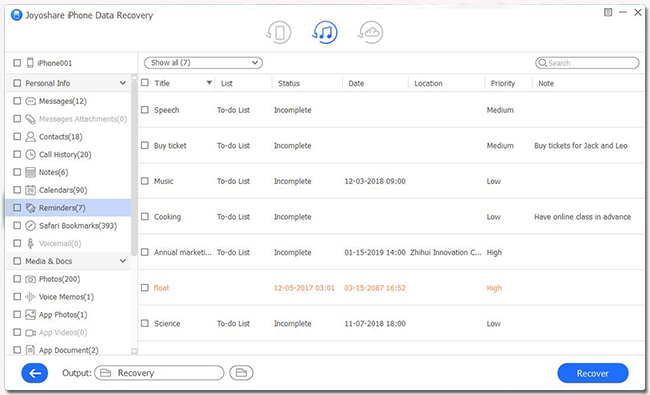Viewport: 650px width, 395px height.
Task: Open the Voice Memos(1) category
Action: pyautogui.click(x=66, y=297)
